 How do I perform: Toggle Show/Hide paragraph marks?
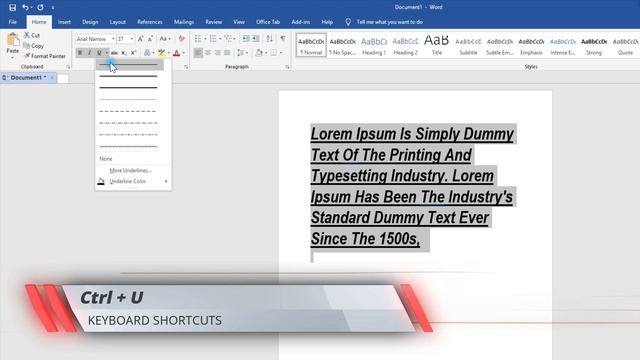coord(283,39)
